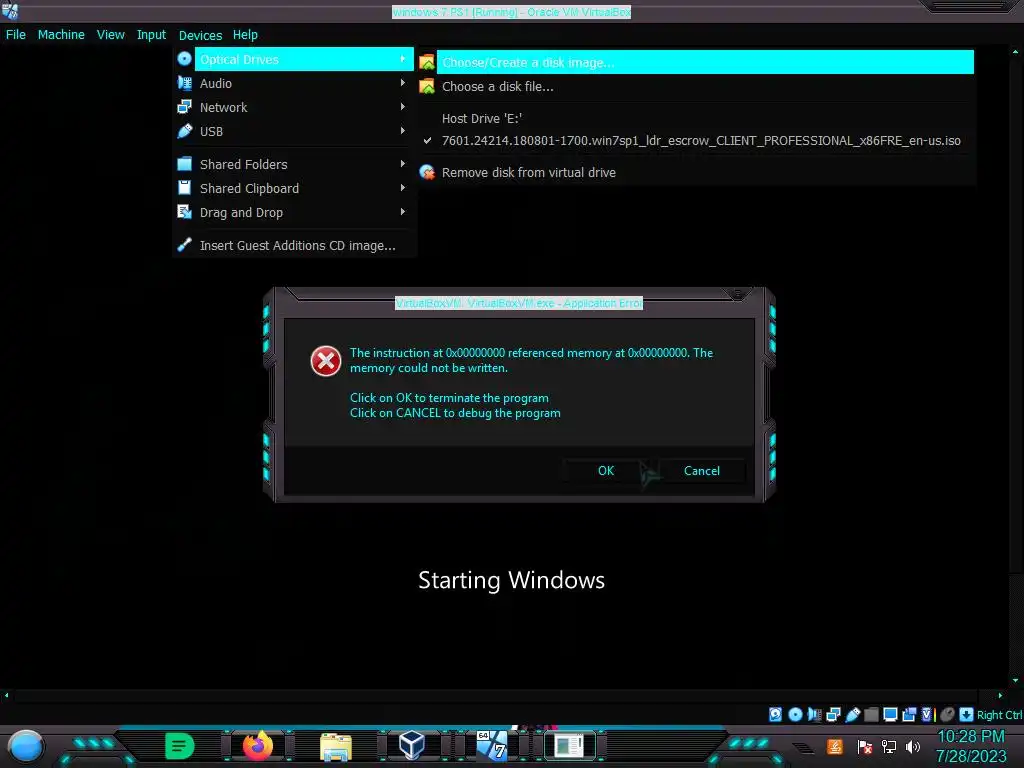1024x768 pixels.
Task: Click the mouse integration status bar indicator
Action: [x=948, y=714]
